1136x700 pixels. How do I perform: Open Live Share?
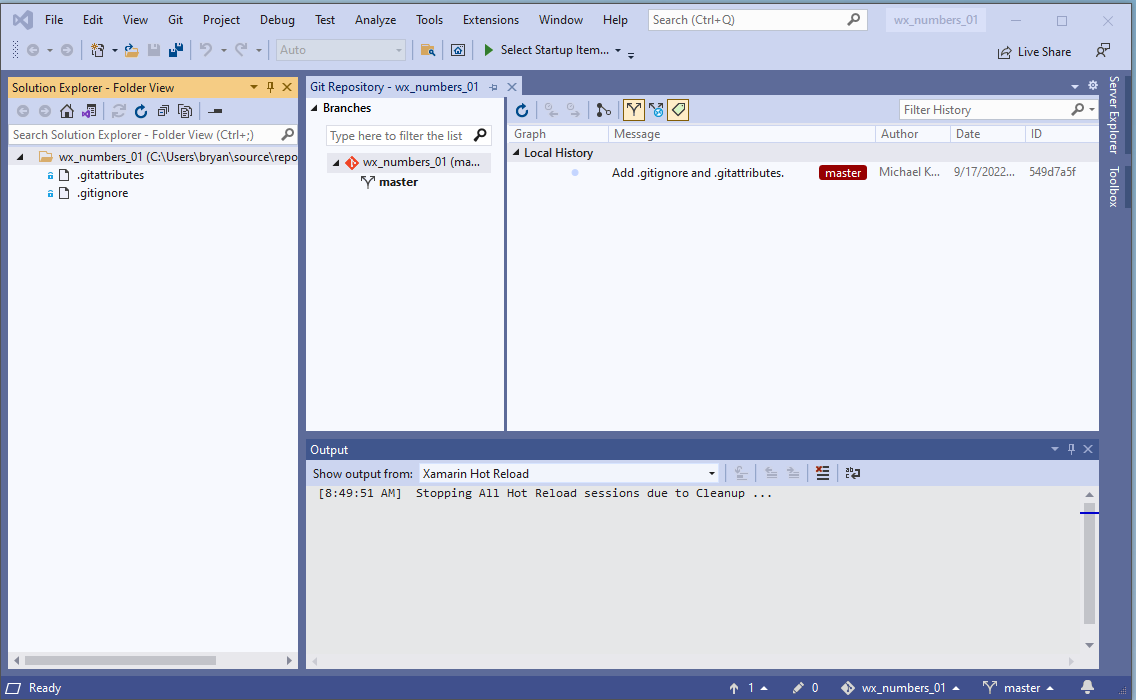pos(1034,51)
